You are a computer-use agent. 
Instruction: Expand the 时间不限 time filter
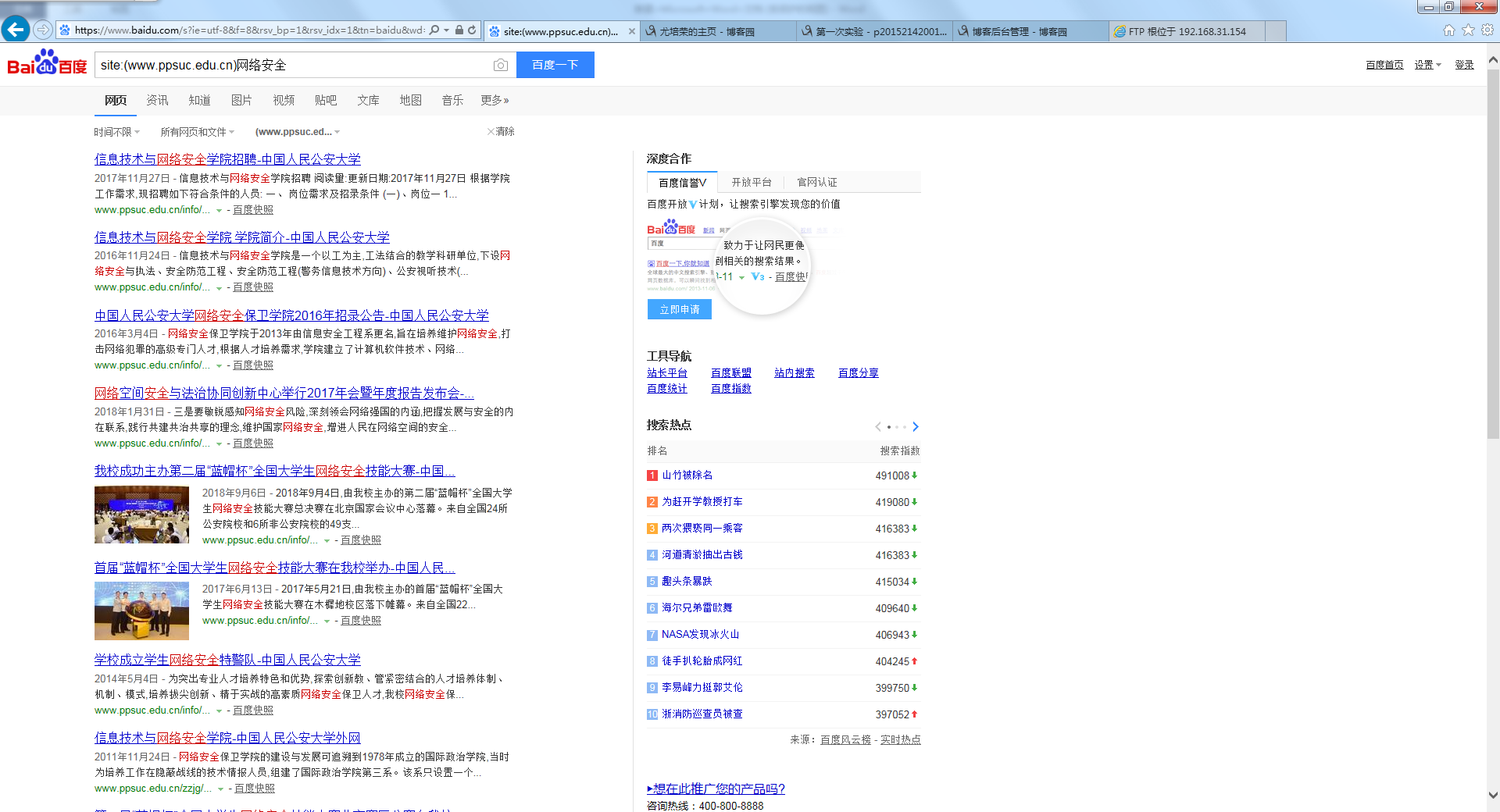116,132
